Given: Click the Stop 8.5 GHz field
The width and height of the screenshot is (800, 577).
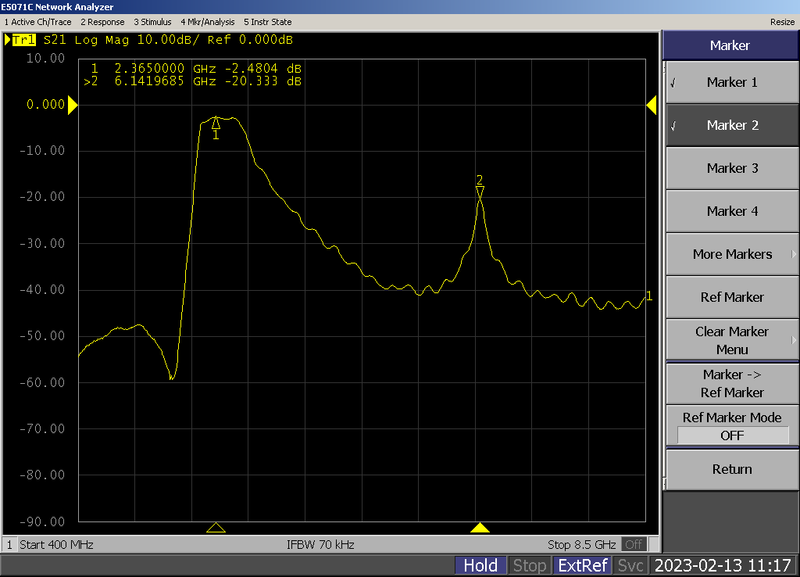Looking at the screenshot, I should click(x=580, y=545).
